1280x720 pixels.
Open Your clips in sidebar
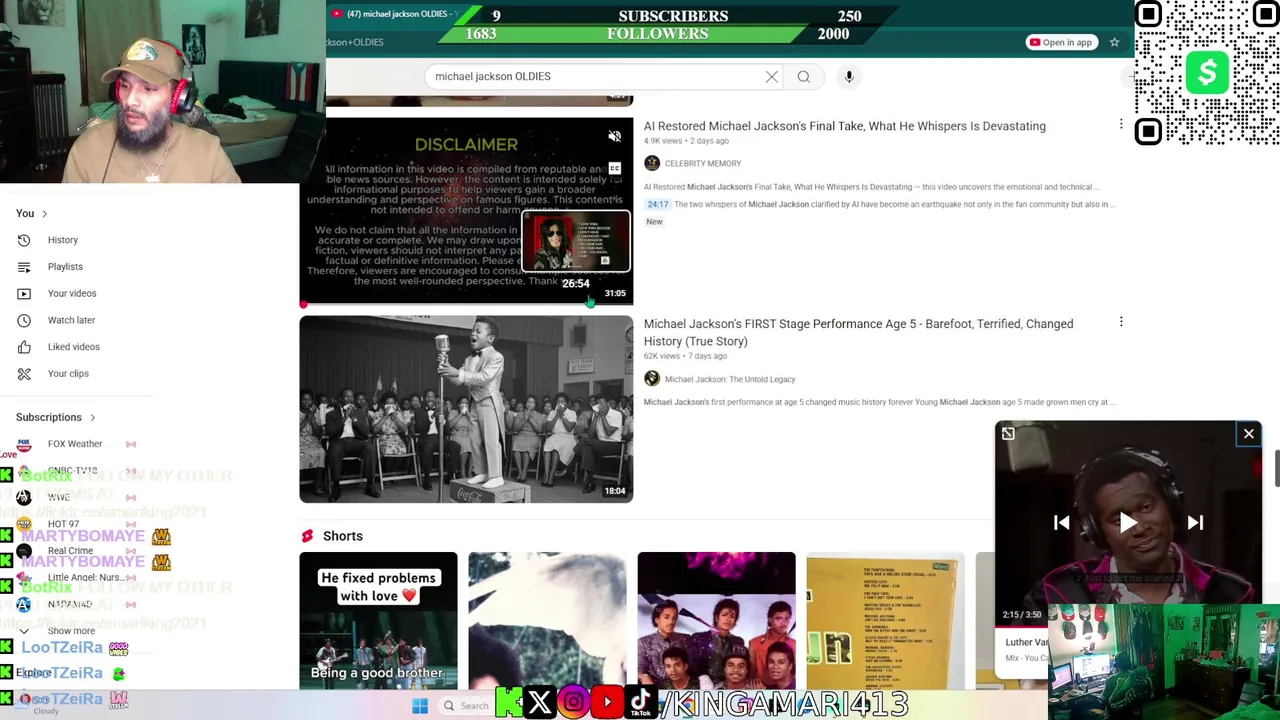pos(68,373)
